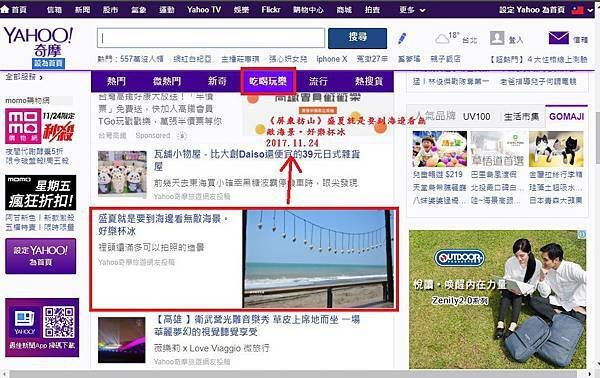Image resolution: width=600 pixels, height=378 pixels.
Task: Switch to the GOMAJI shopping tab
Action: click(566, 116)
